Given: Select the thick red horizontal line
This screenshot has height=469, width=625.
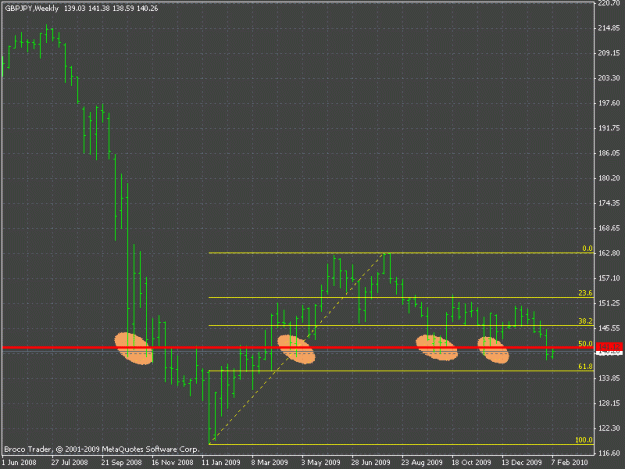Looking at the screenshot, I should coord(298,348).
